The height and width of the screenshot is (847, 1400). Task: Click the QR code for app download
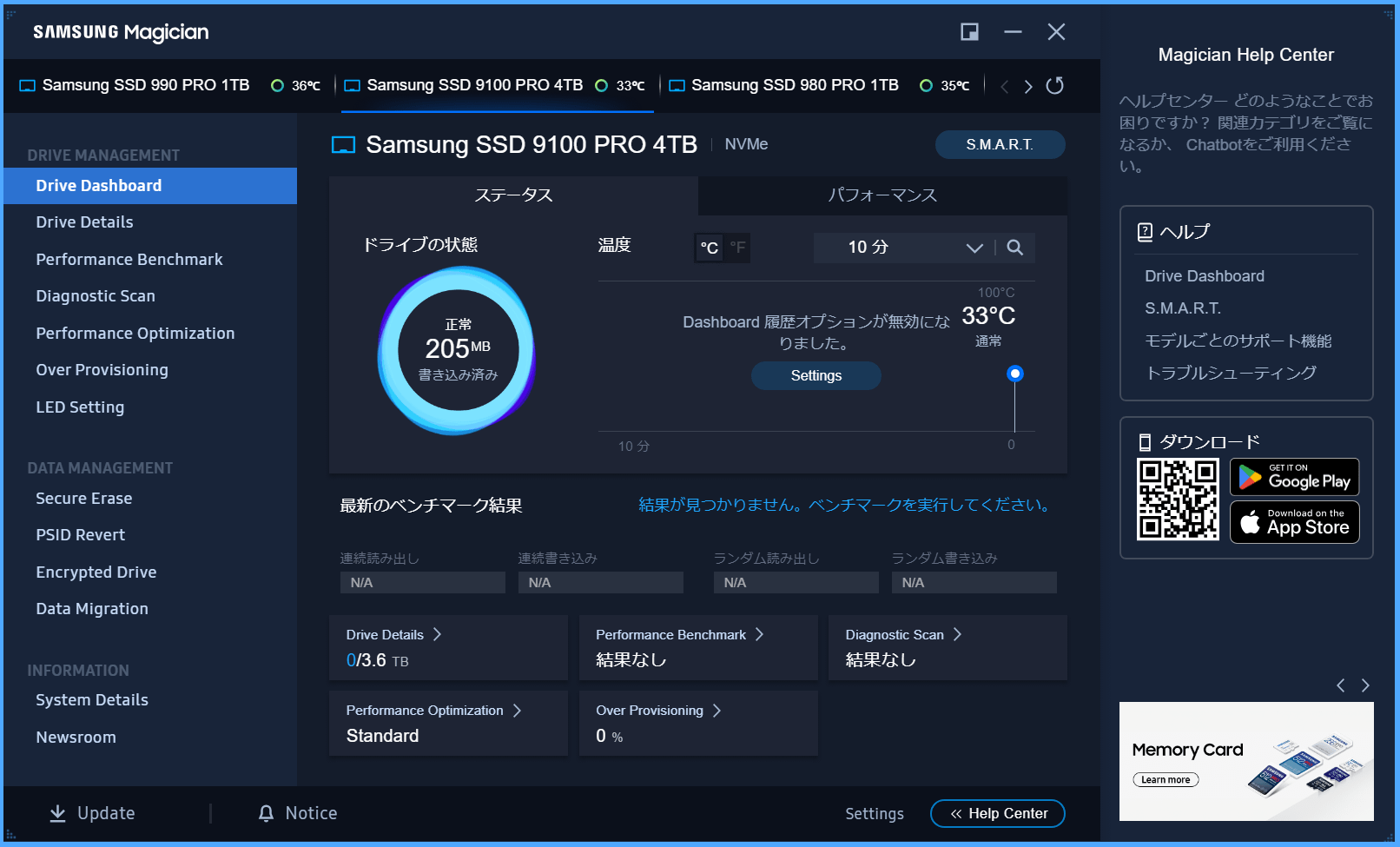click(1178, 500)
